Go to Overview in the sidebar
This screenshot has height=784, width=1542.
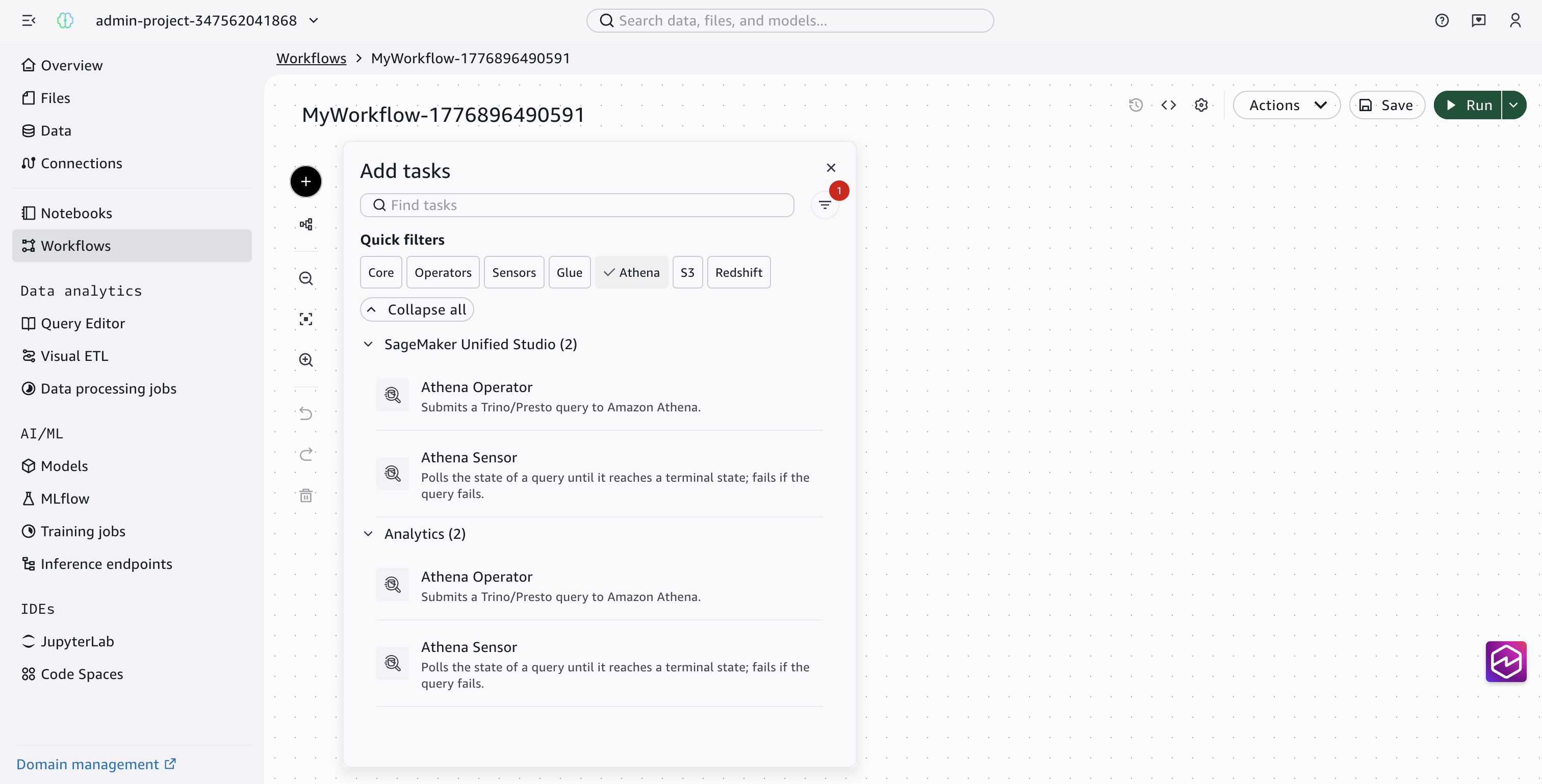click(132, 65)
